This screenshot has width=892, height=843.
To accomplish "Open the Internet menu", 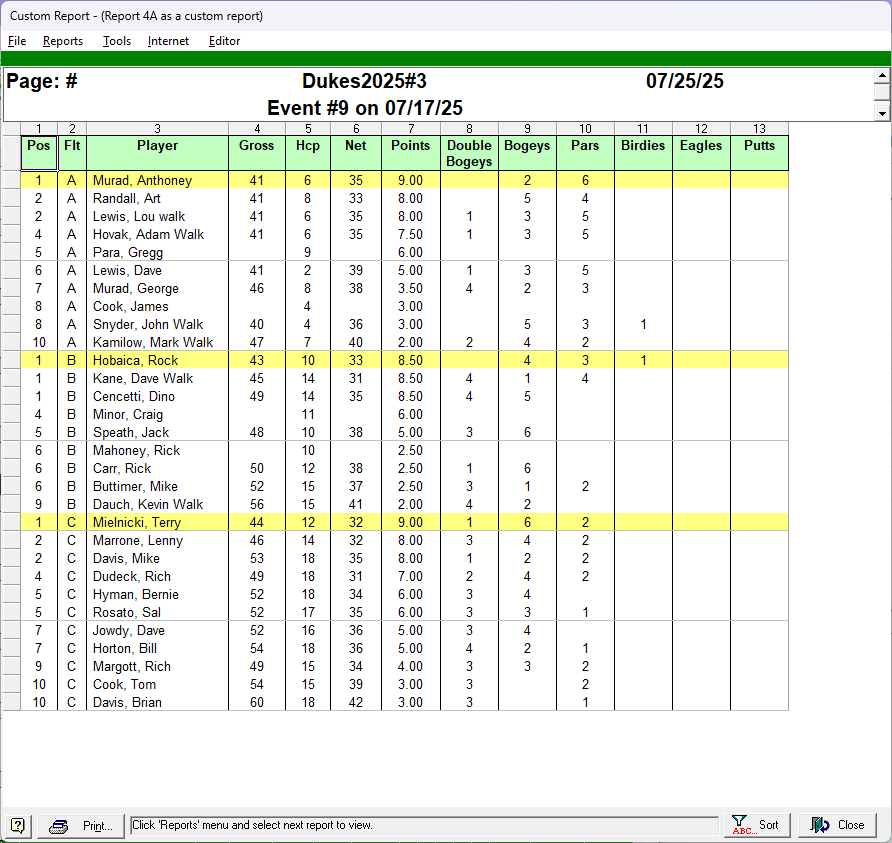I will coord(168,41).
